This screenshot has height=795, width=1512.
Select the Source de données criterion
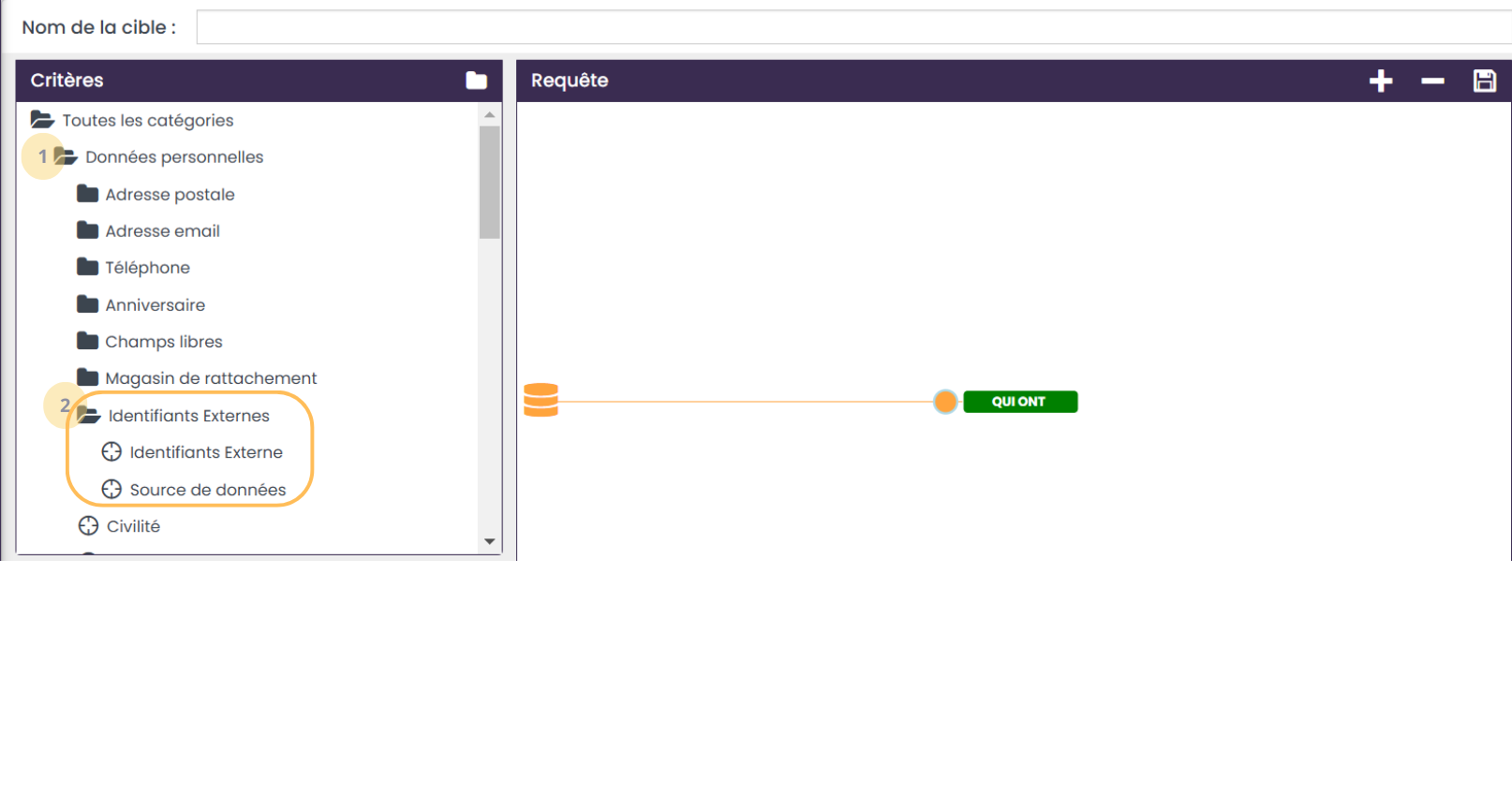pos(194,490)
